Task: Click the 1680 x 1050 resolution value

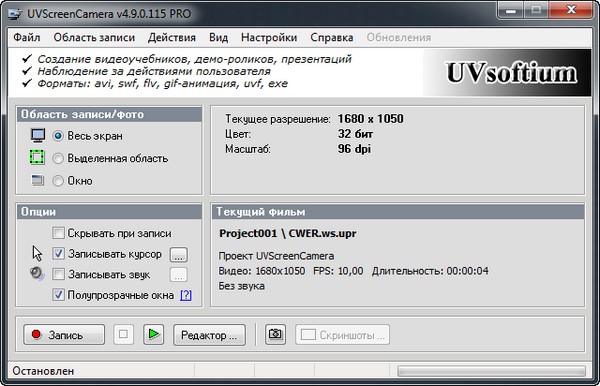Action: click(x=370, y=119)
